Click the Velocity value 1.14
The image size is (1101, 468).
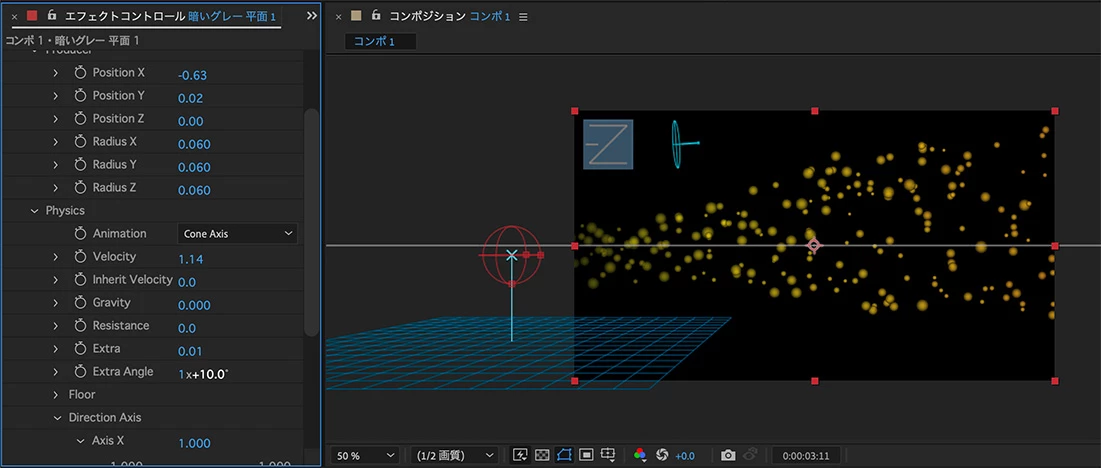(x=190, y=260)
